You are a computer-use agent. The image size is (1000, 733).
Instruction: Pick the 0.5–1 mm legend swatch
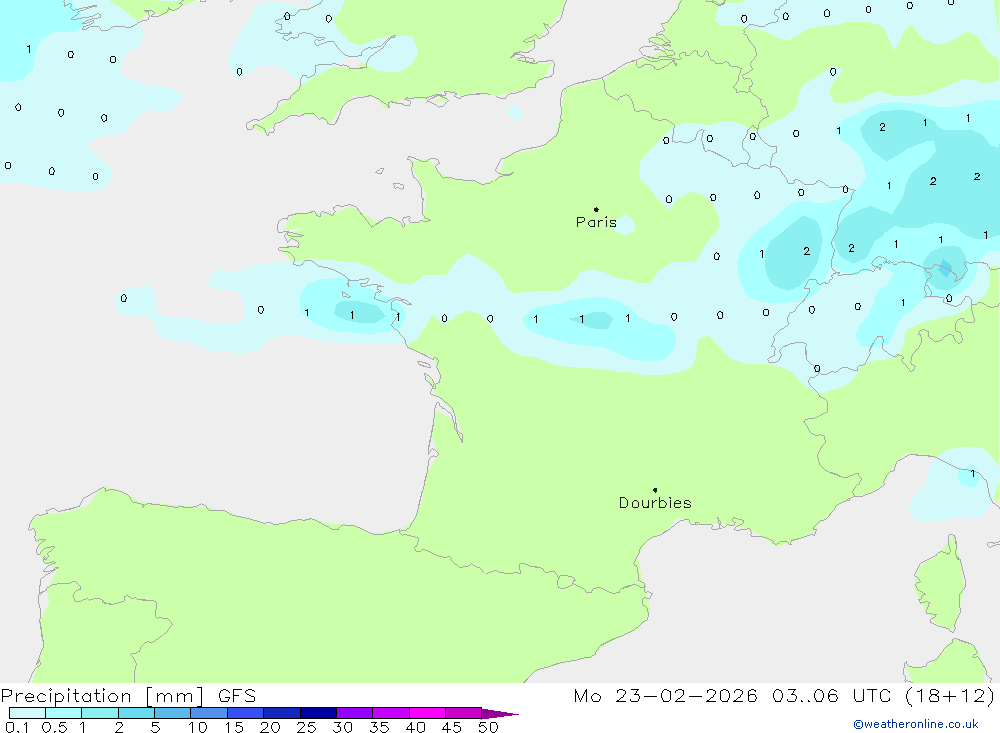pos(64,713)
